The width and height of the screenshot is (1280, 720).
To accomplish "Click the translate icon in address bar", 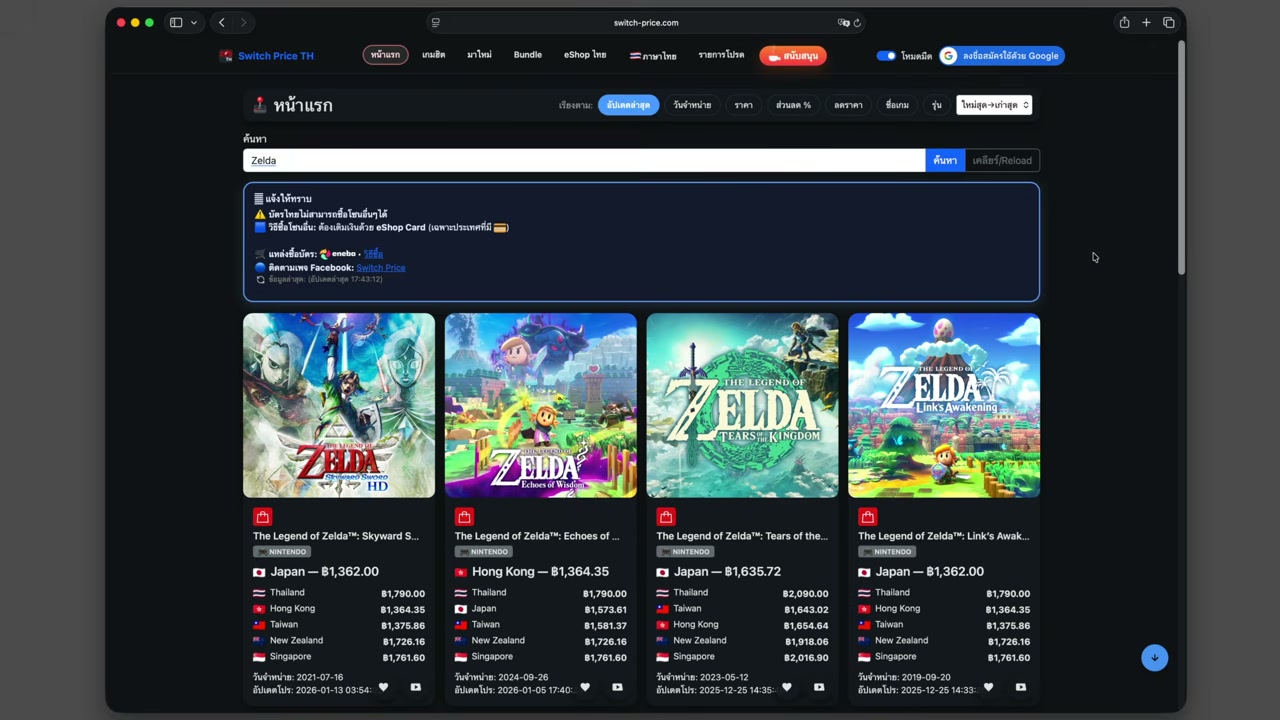I will point(843,22).
